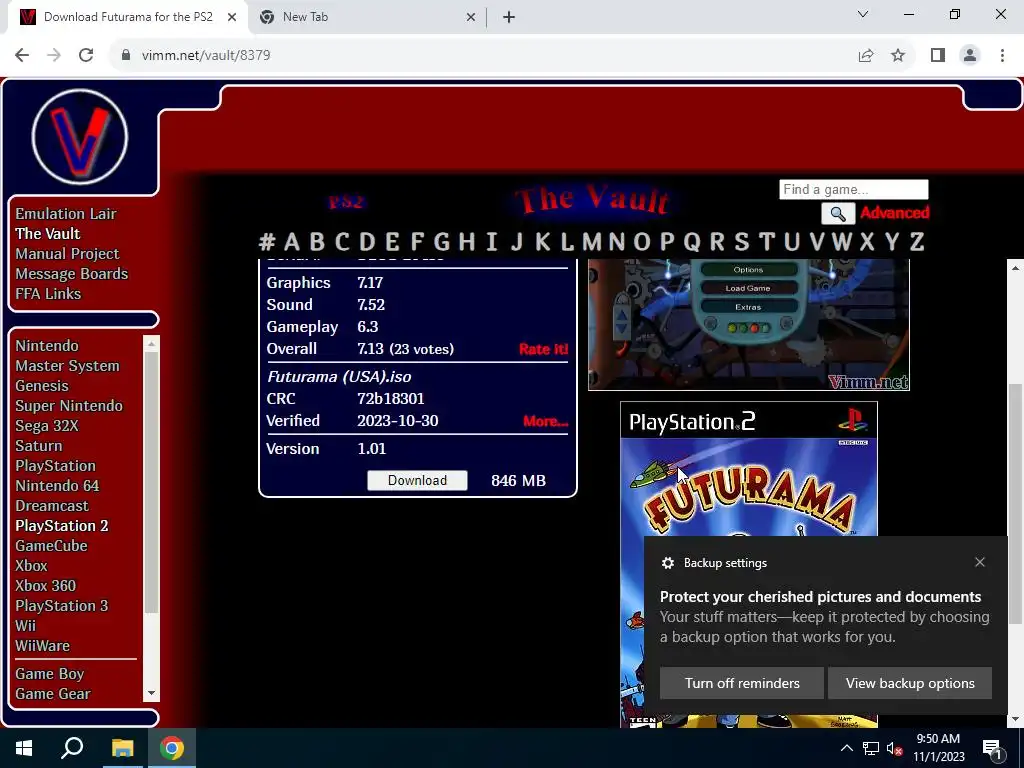Screen dimensions: 1024x768
Task: Open The Vault menu link
Action: (48, 233)
